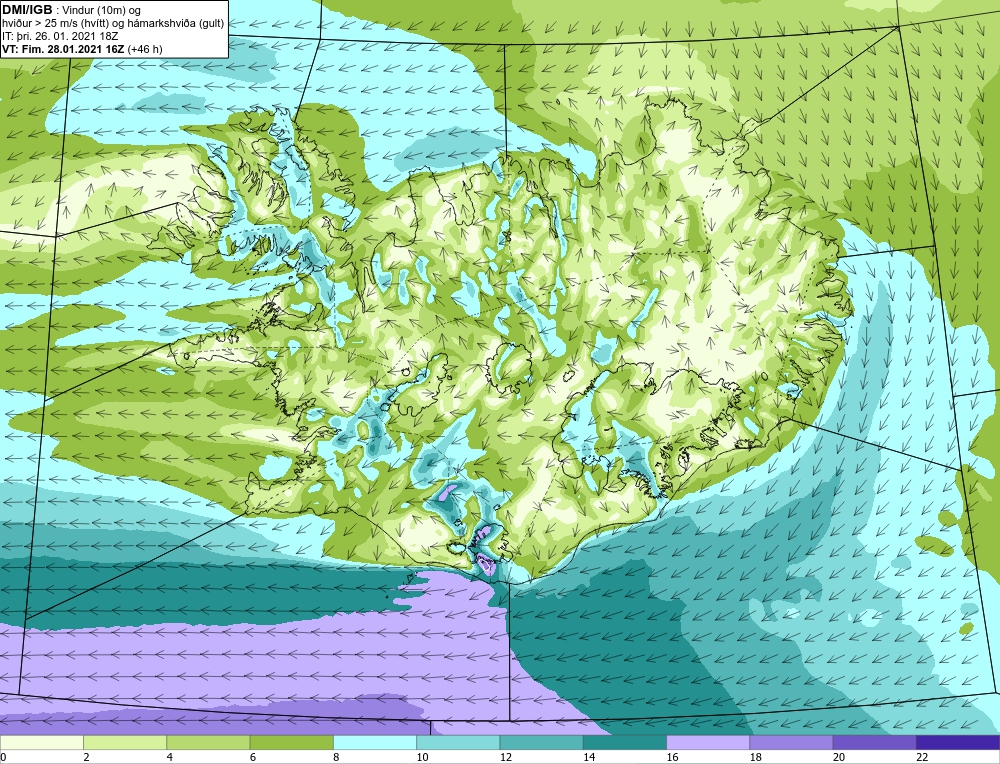Click the 12–14 m/s teal legend swatch

point(541,743)
